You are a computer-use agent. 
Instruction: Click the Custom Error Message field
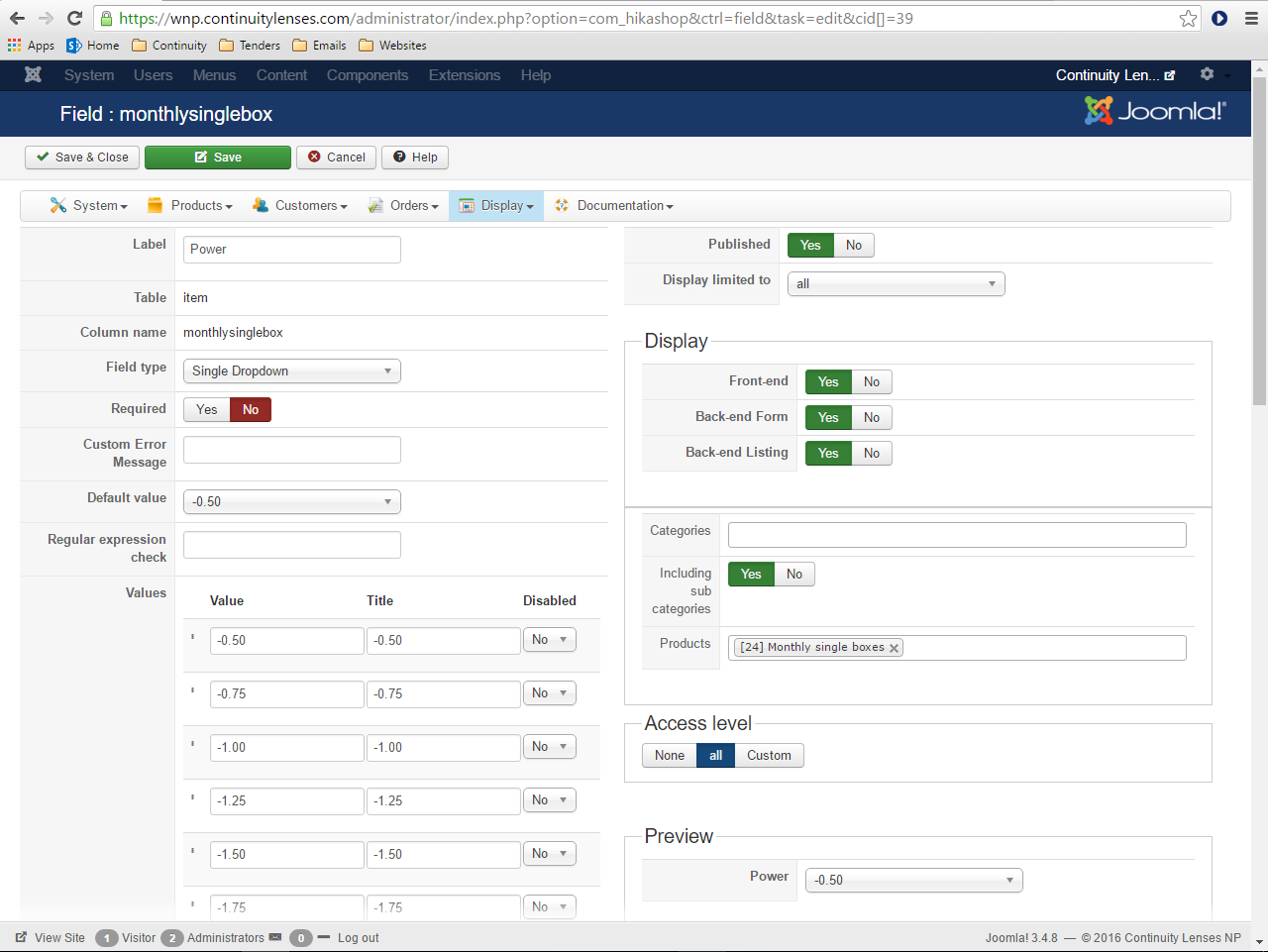tap(292, 450)
